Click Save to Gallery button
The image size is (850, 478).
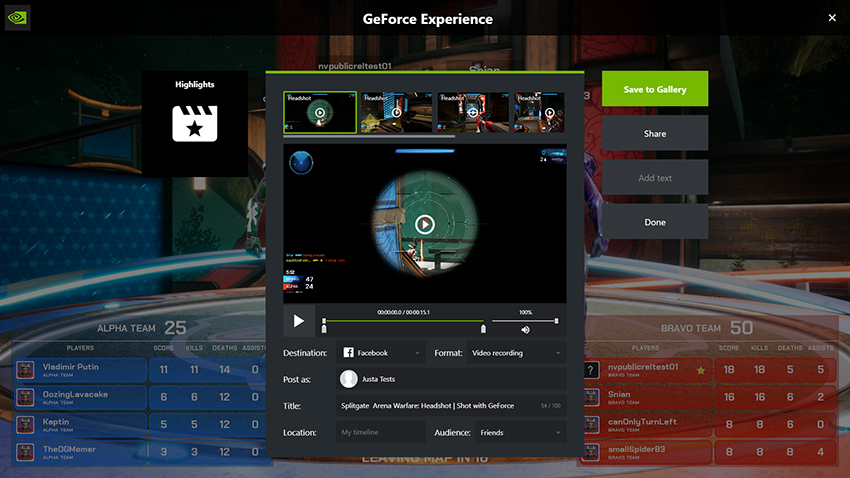coord(655,89)
